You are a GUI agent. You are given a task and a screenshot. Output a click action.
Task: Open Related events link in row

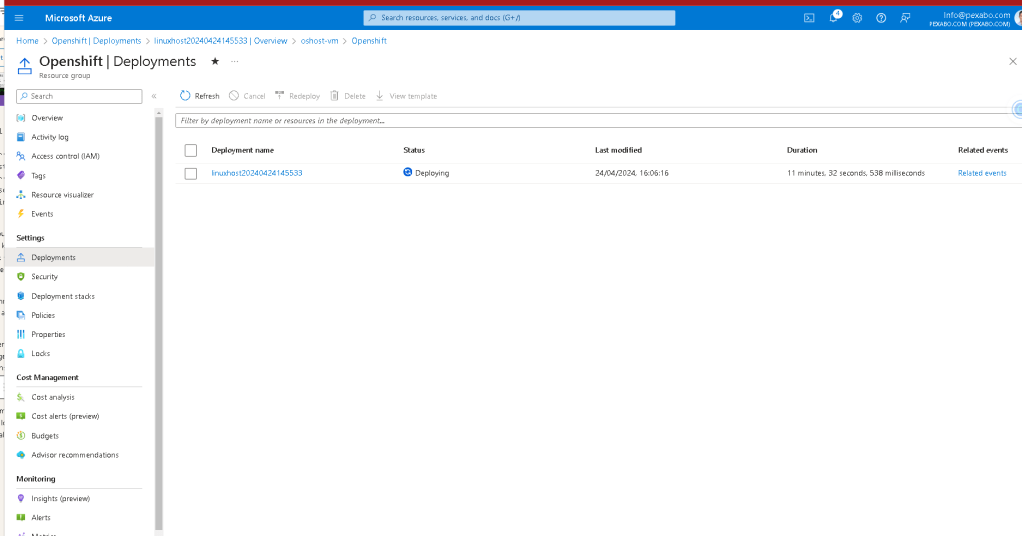(x=982, y=173)
